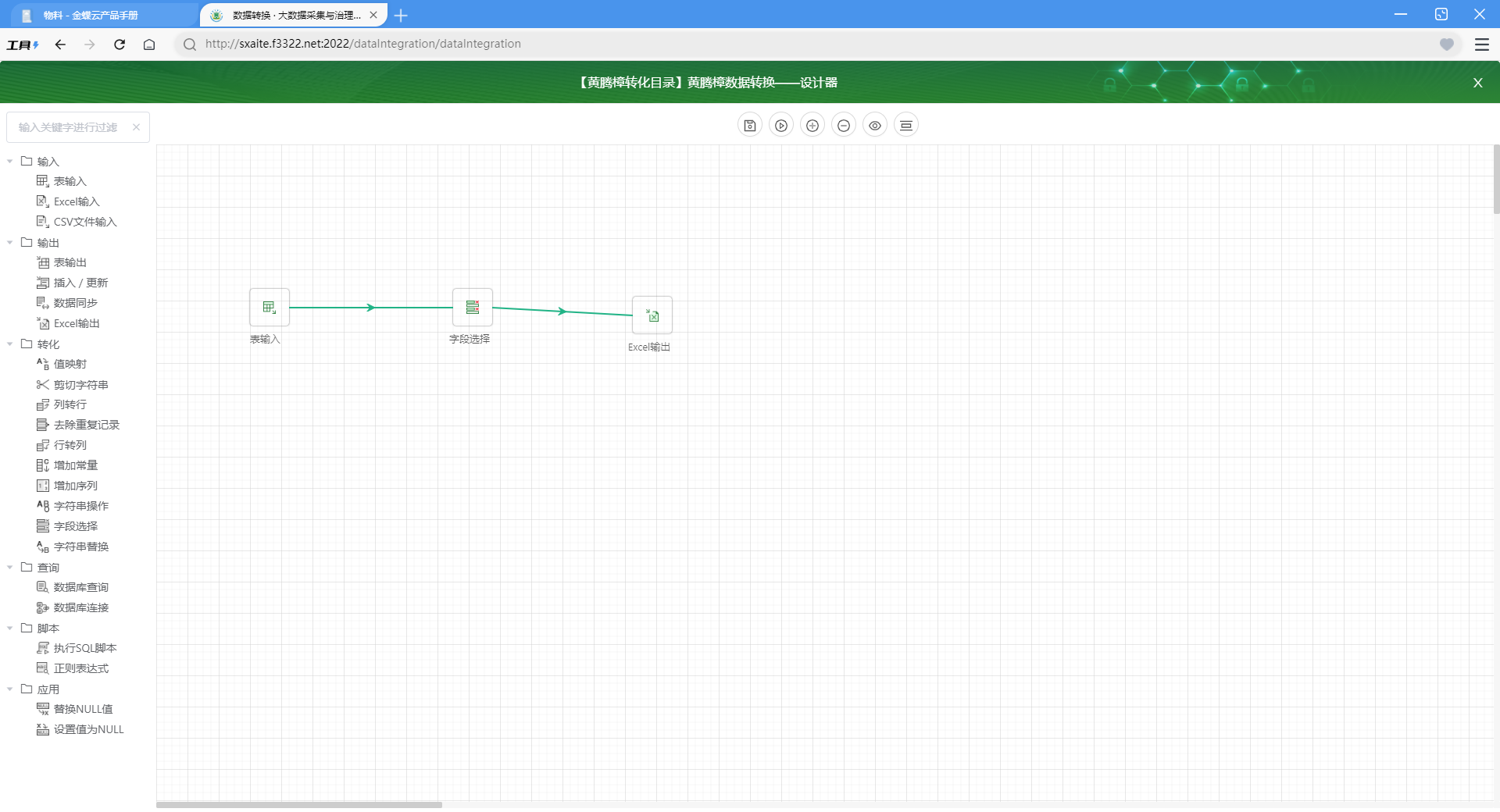Choose 执行SQL脚本 in the 脚本 group
The height and width of the screenshot is (812, 1500).
click(x=77, y=648)
